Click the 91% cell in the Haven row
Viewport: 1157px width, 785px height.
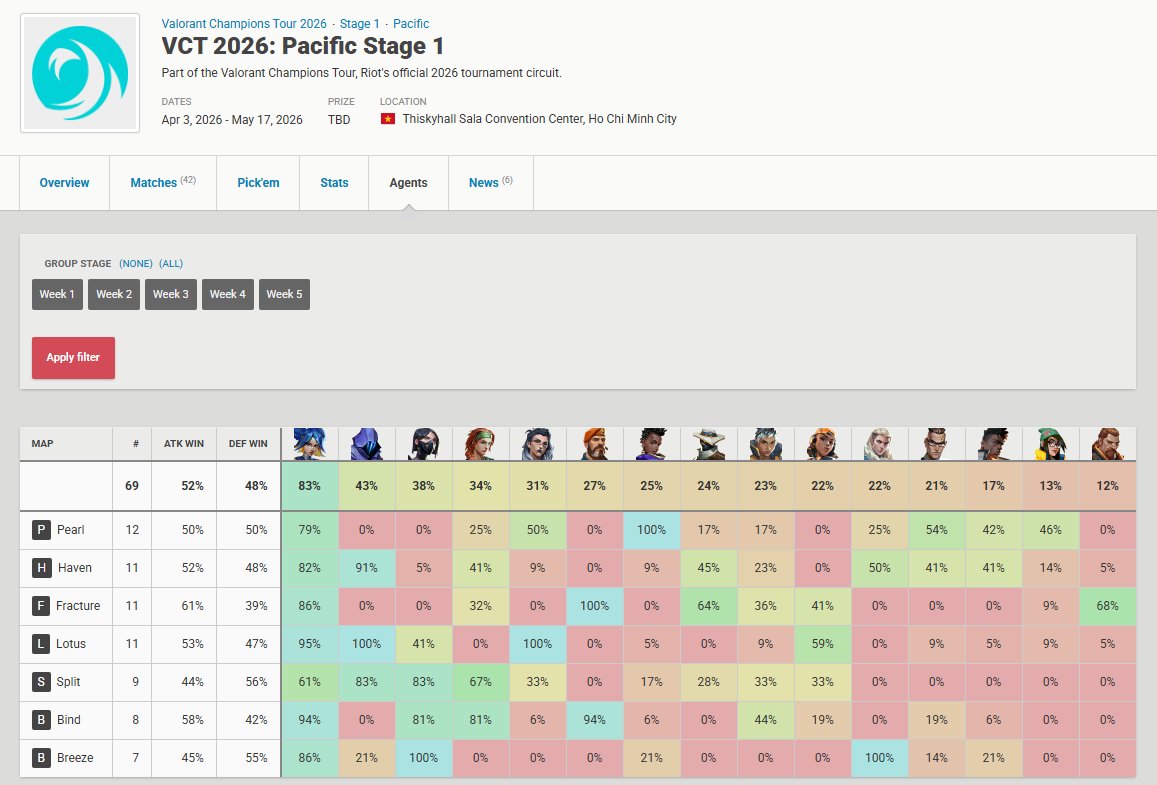pos(367,567)
